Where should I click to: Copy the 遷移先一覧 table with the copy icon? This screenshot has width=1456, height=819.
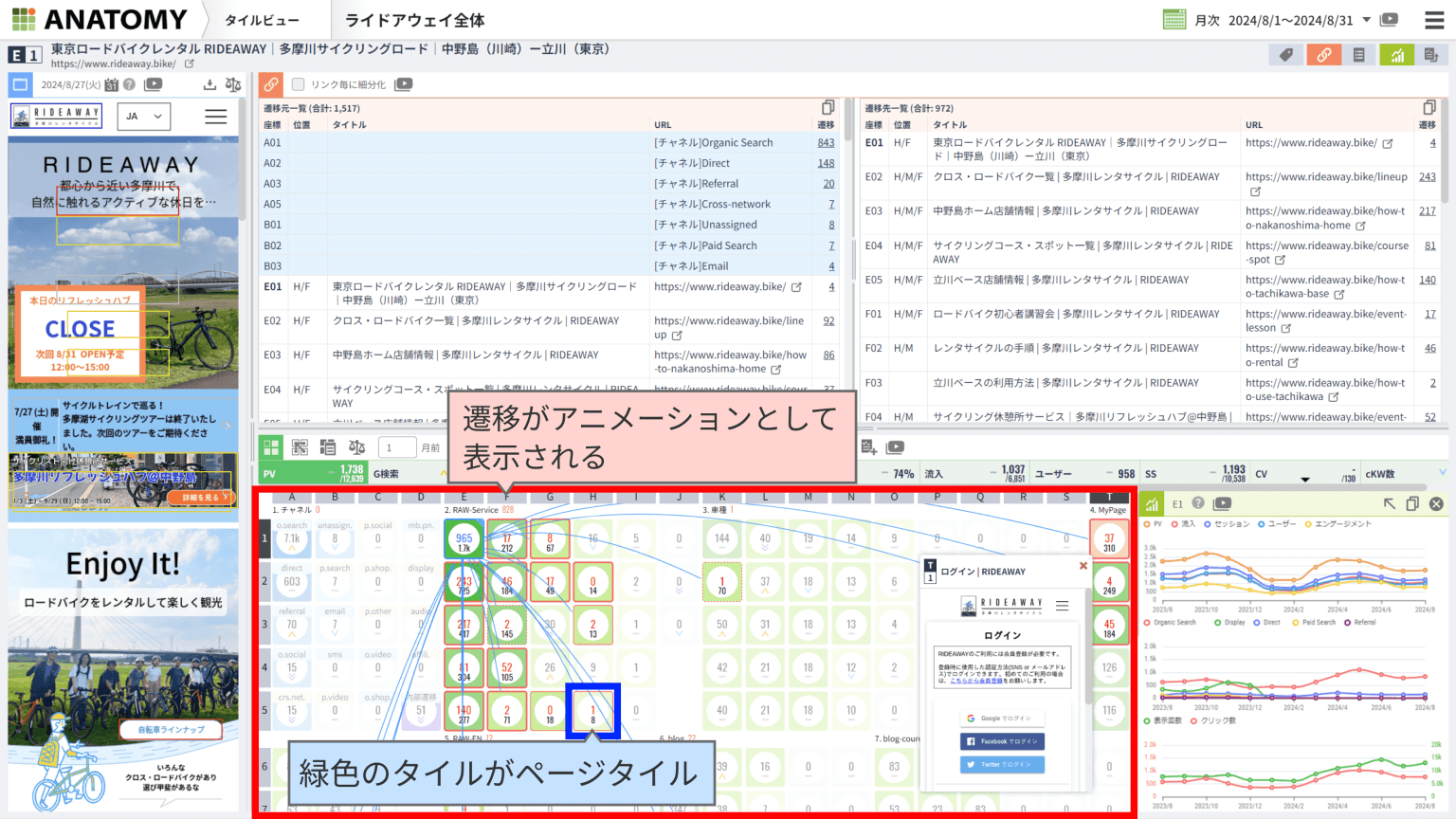[1429, 108]
